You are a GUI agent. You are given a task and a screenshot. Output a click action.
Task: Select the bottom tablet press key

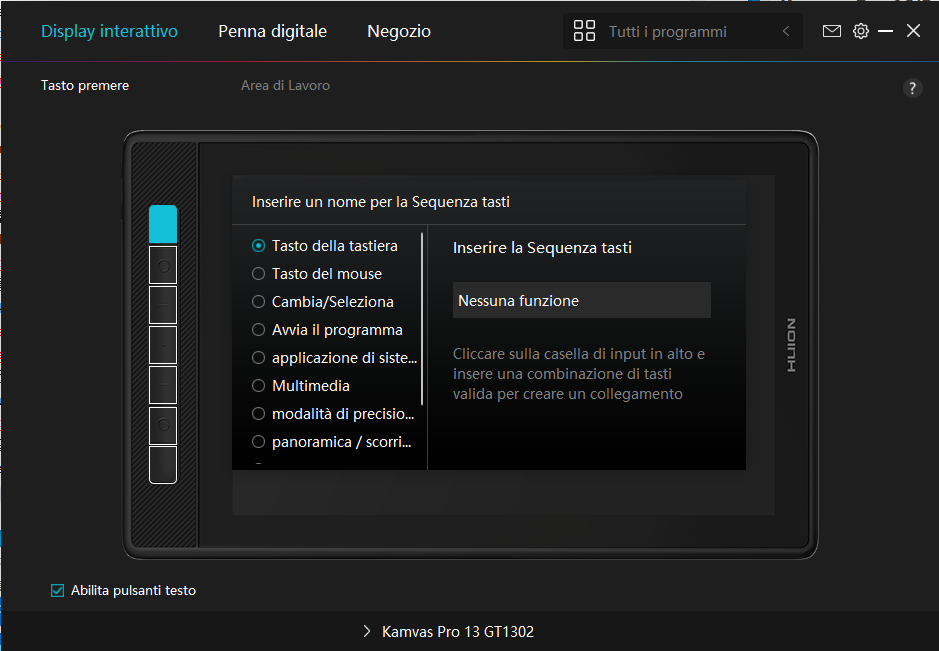pos(163,465)
